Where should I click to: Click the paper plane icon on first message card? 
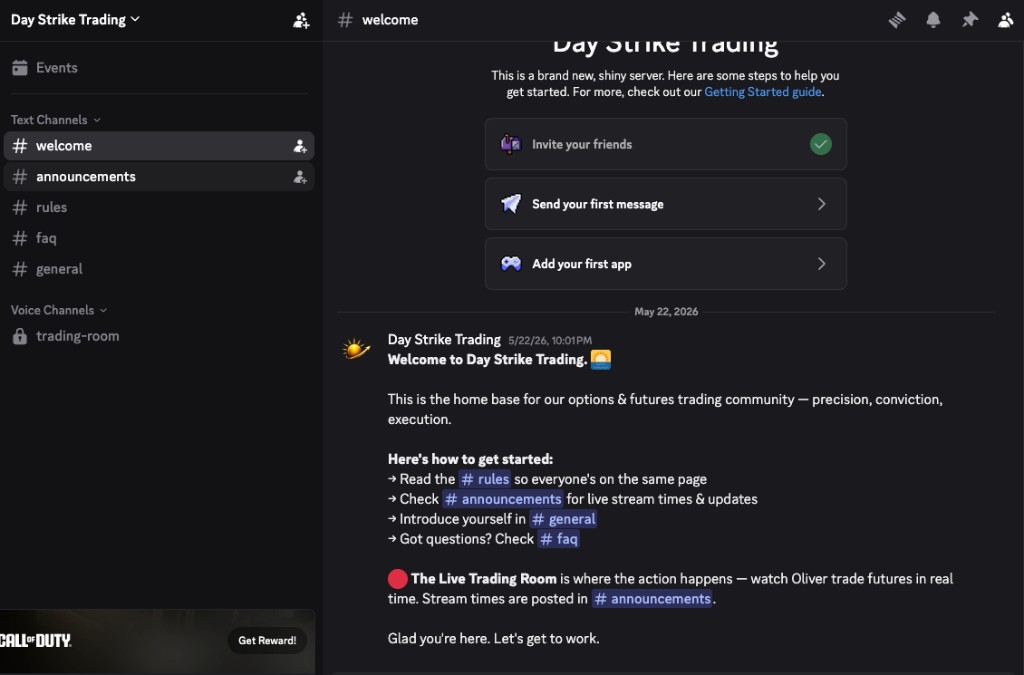[x=511, y=204]
